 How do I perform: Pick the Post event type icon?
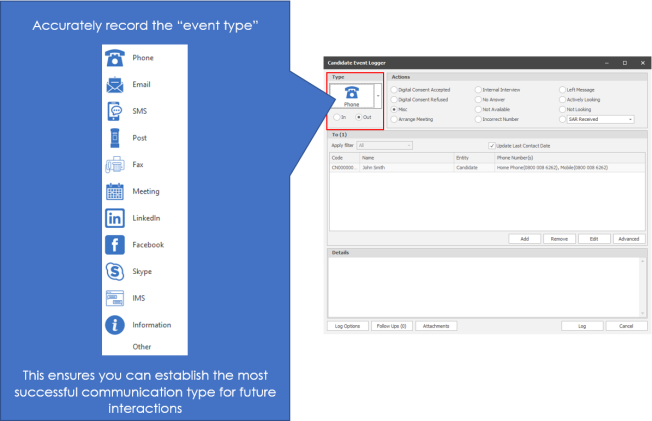(115, 138)
